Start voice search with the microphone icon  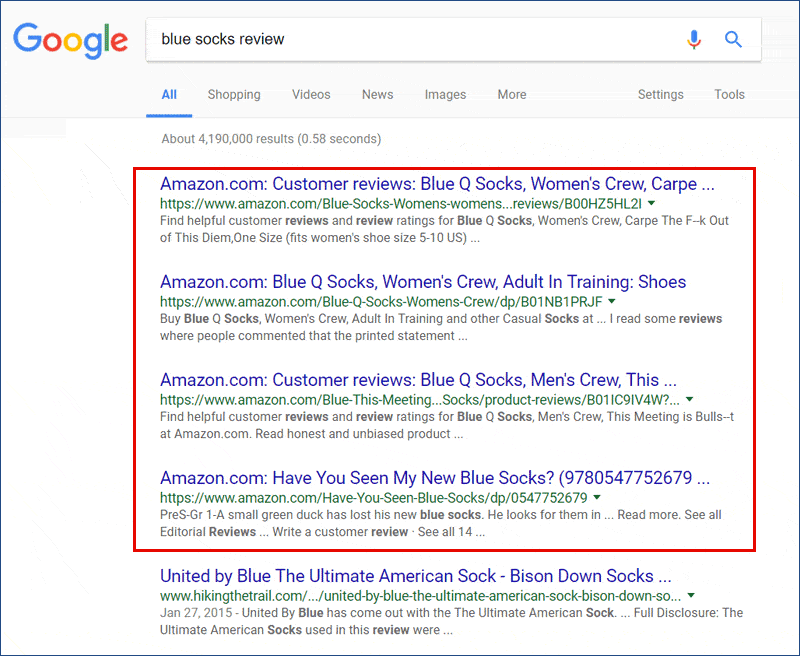pos(694,39)
